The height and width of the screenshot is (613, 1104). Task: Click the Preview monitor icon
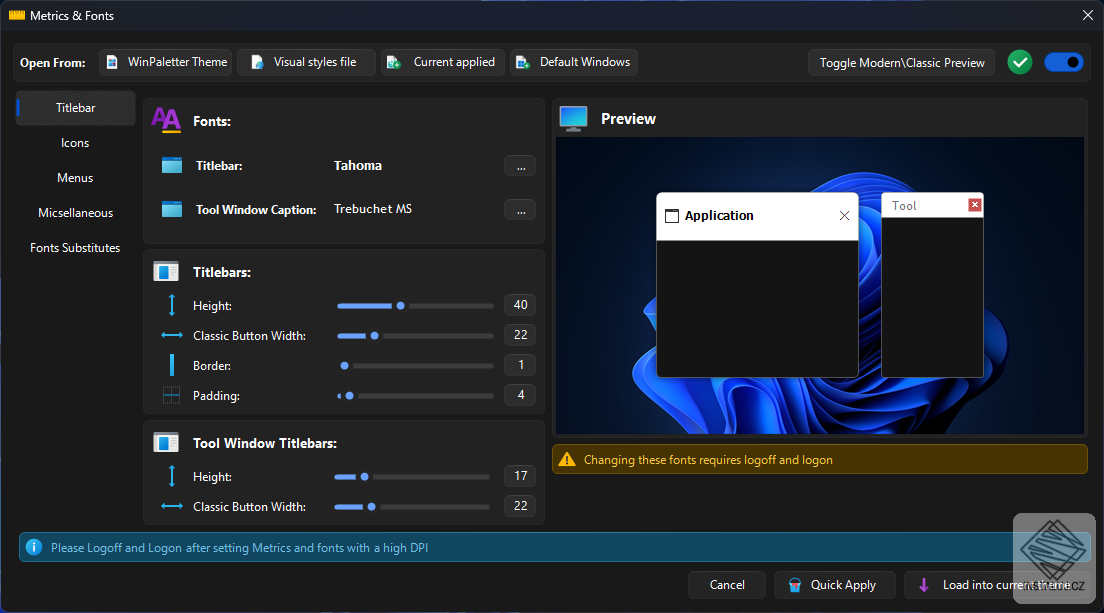[x=573, y=119]
